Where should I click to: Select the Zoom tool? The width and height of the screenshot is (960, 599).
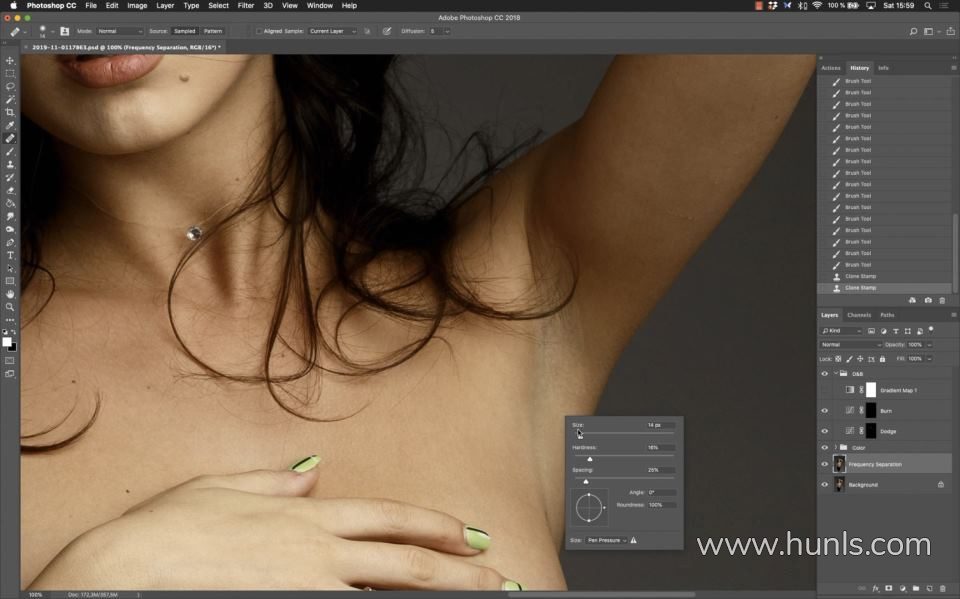click(10, 307)
